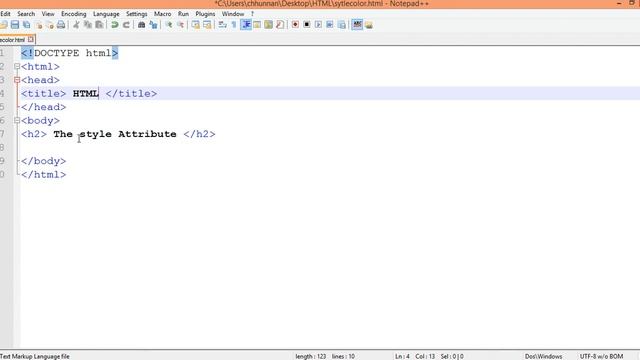This screenshot has height=360, width=640.
Task: Open Find with the binoculars icon
Action: coord(142,25)
